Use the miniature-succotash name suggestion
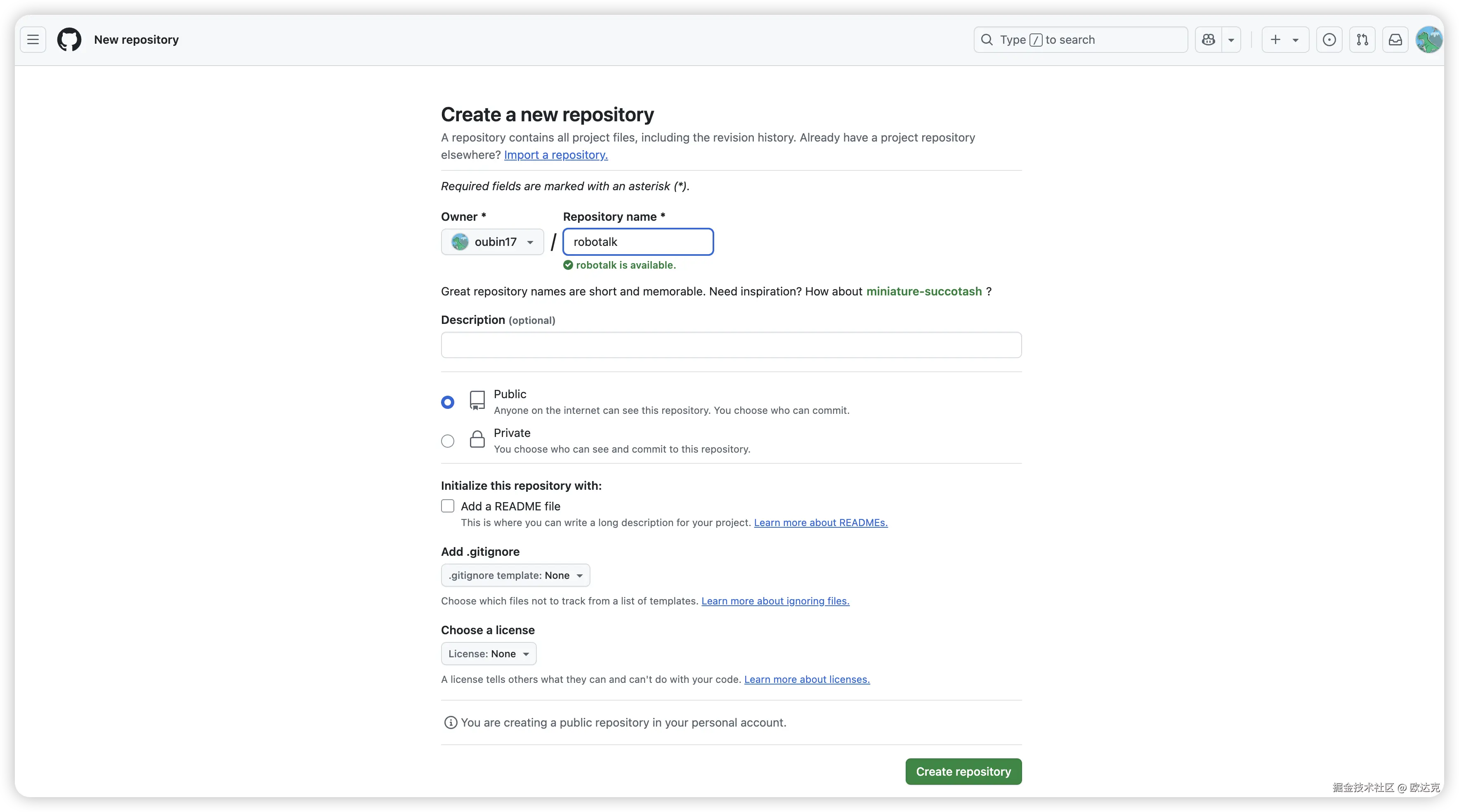Image resolution: width=1459 pixels, height=812 pixels. 924,292
